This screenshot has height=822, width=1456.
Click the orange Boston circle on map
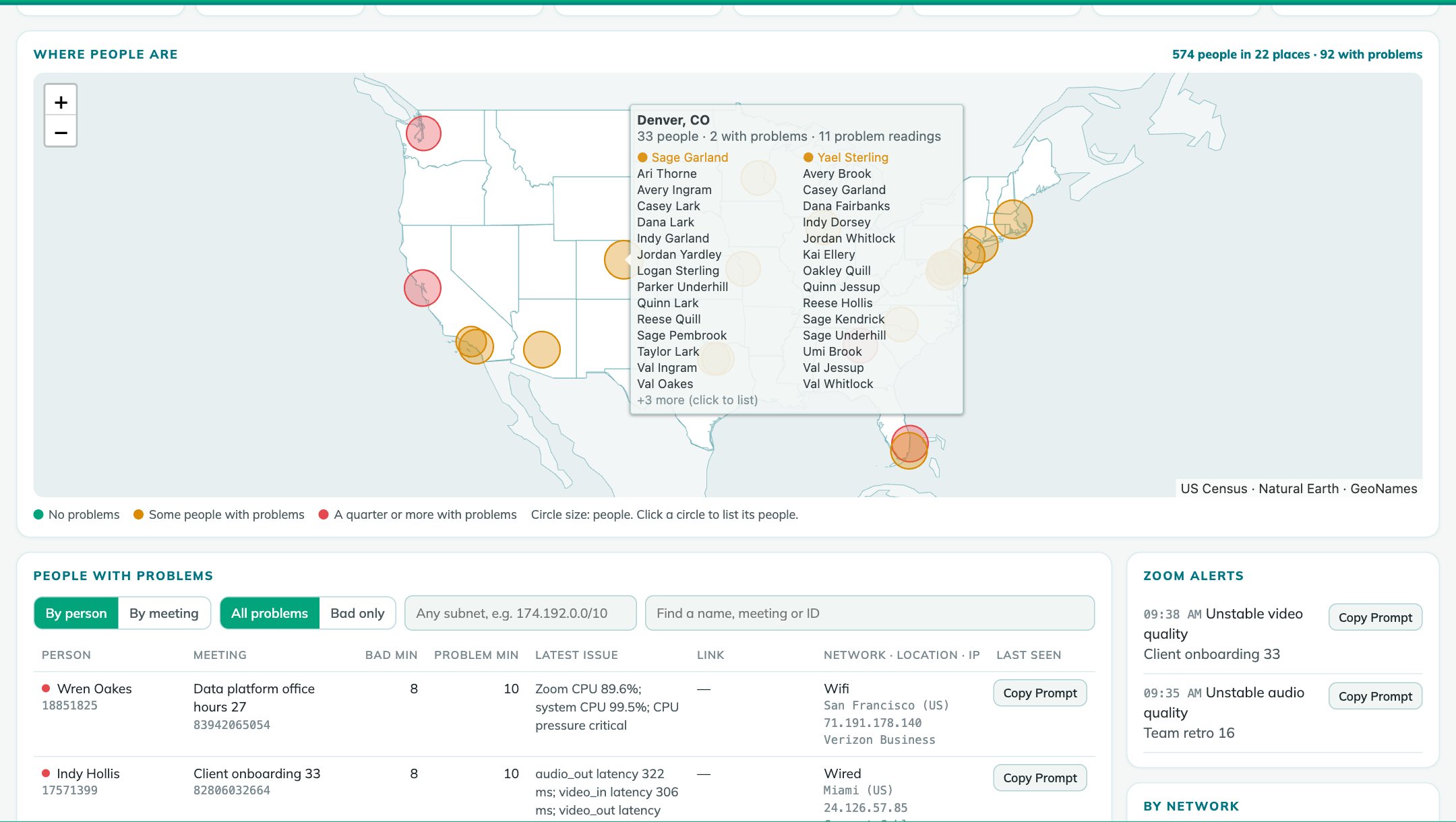click(x=1013, y=219)
